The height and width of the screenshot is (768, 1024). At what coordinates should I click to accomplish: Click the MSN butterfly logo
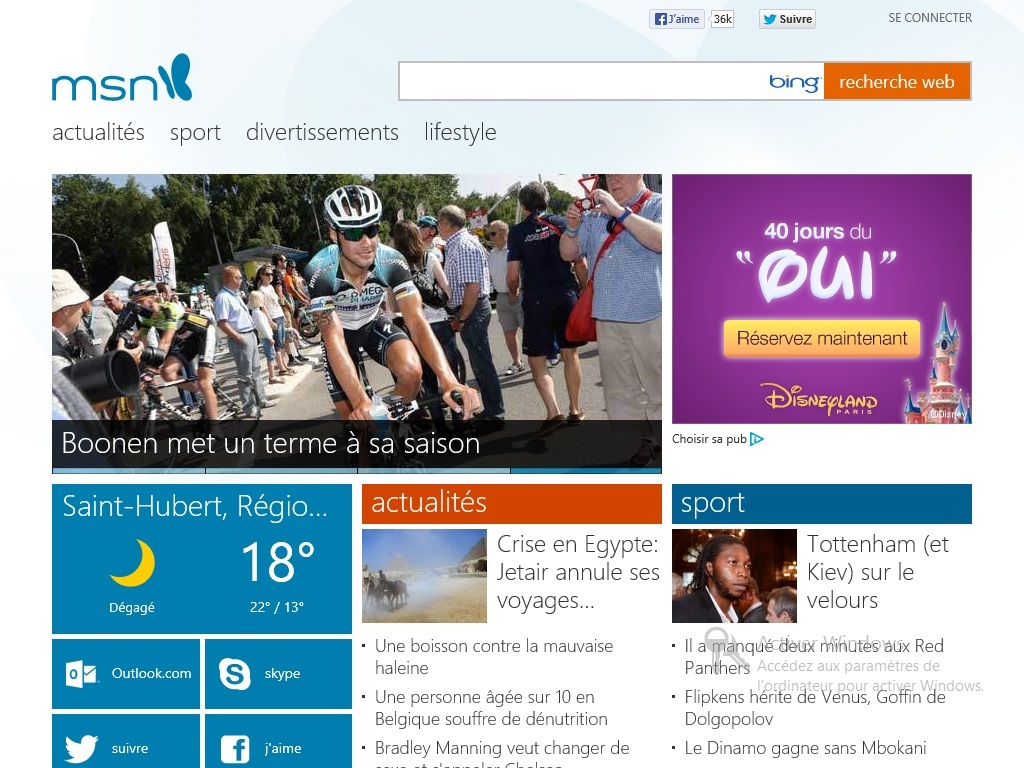coord(122,78)
